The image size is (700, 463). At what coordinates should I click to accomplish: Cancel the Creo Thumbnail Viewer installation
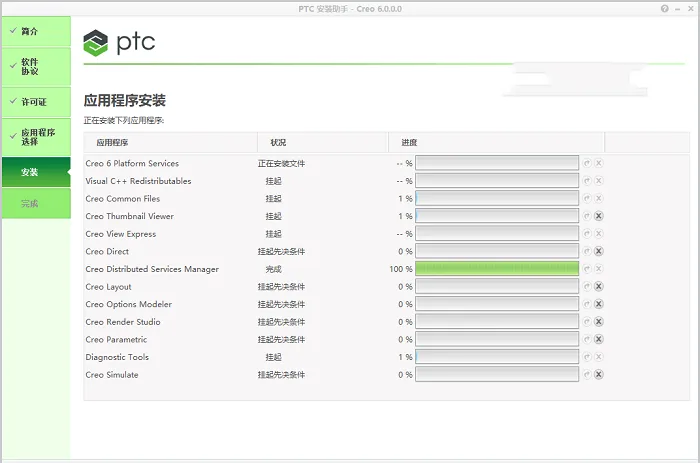599,216
